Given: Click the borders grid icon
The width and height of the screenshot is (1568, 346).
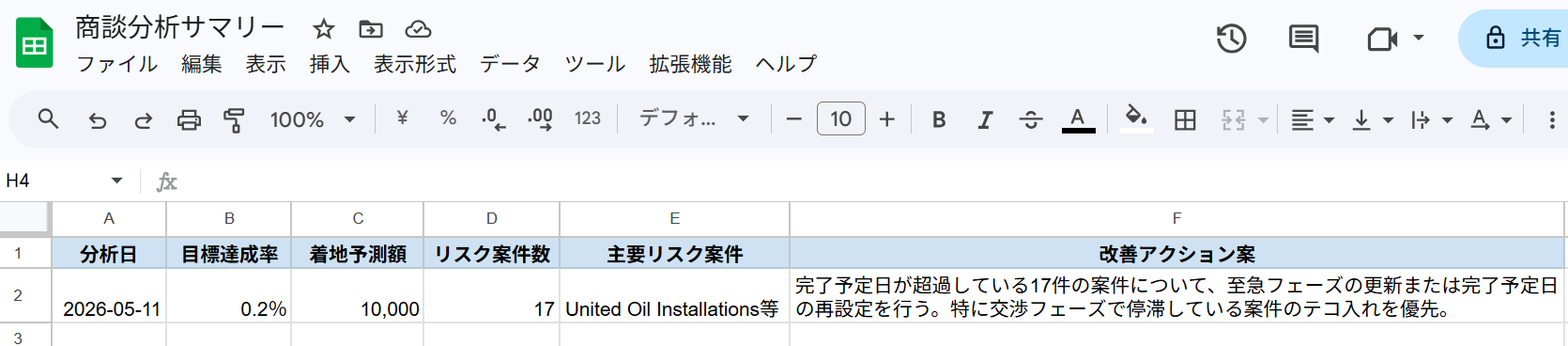Looking at the screenshot, I should 1185,119.
